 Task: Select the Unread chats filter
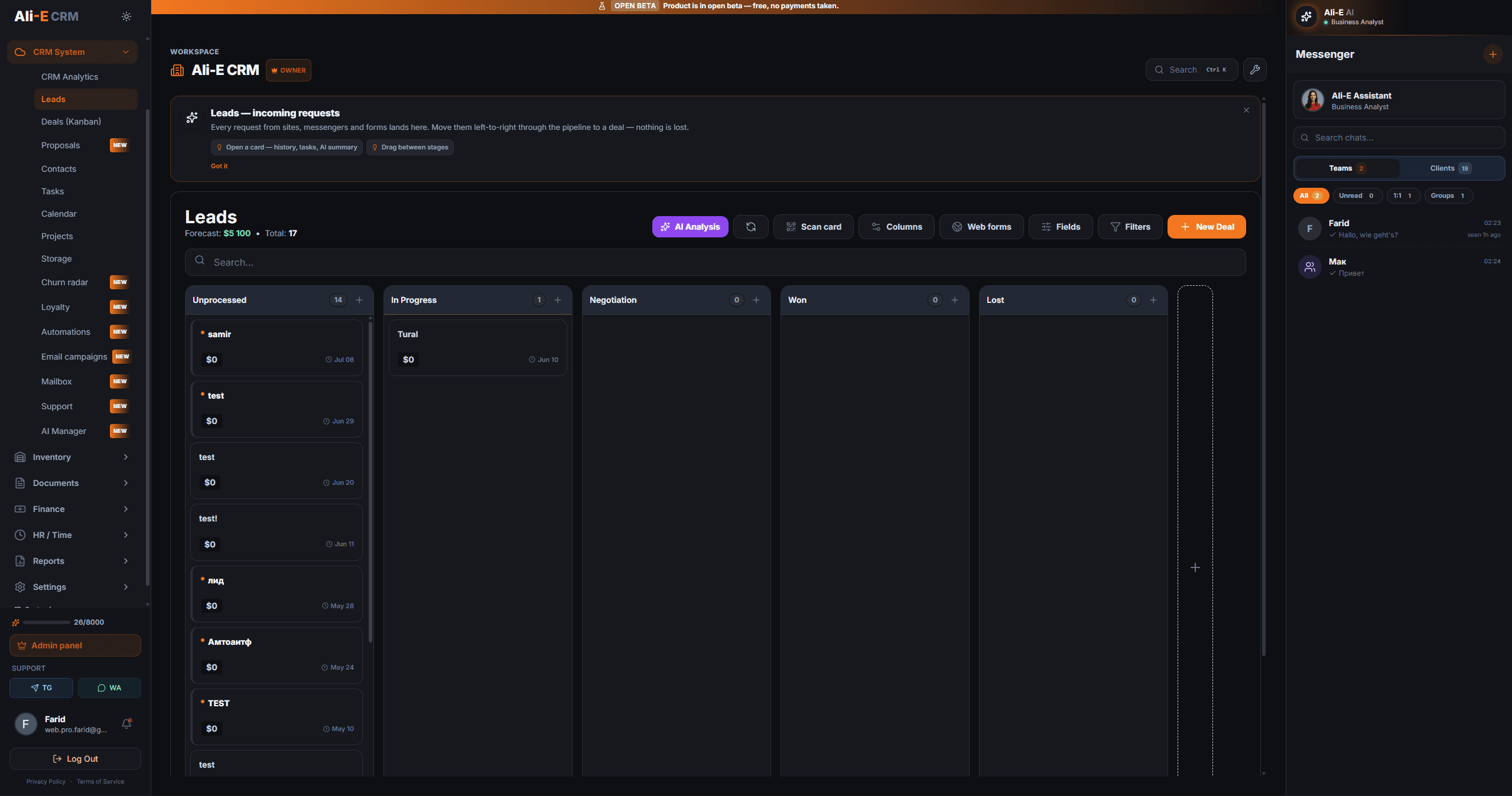coord(1357,195)
